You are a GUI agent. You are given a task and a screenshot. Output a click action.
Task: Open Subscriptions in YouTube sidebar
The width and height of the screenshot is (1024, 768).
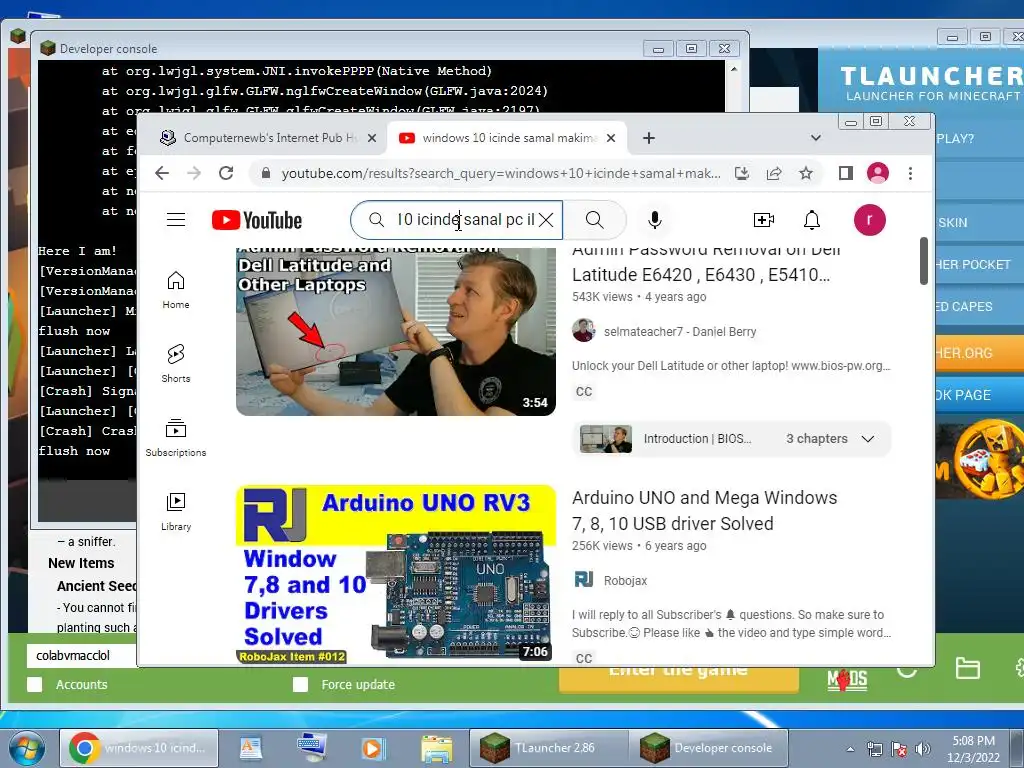176,438
